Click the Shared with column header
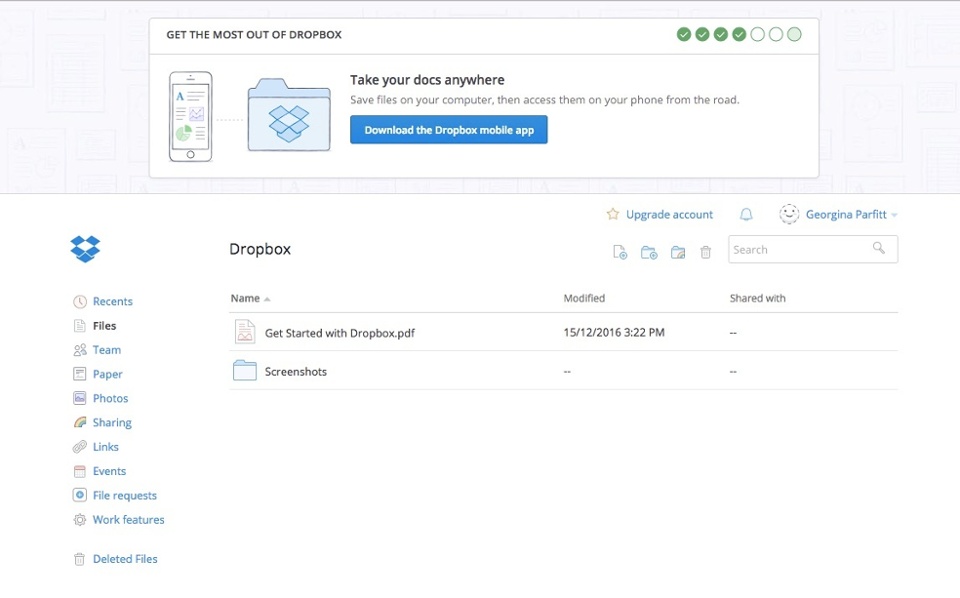This screenshot has height=598, width=960. 757,298
